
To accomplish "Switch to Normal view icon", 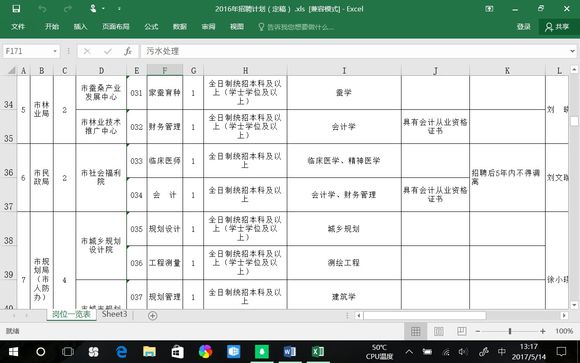I will [416, 331].
